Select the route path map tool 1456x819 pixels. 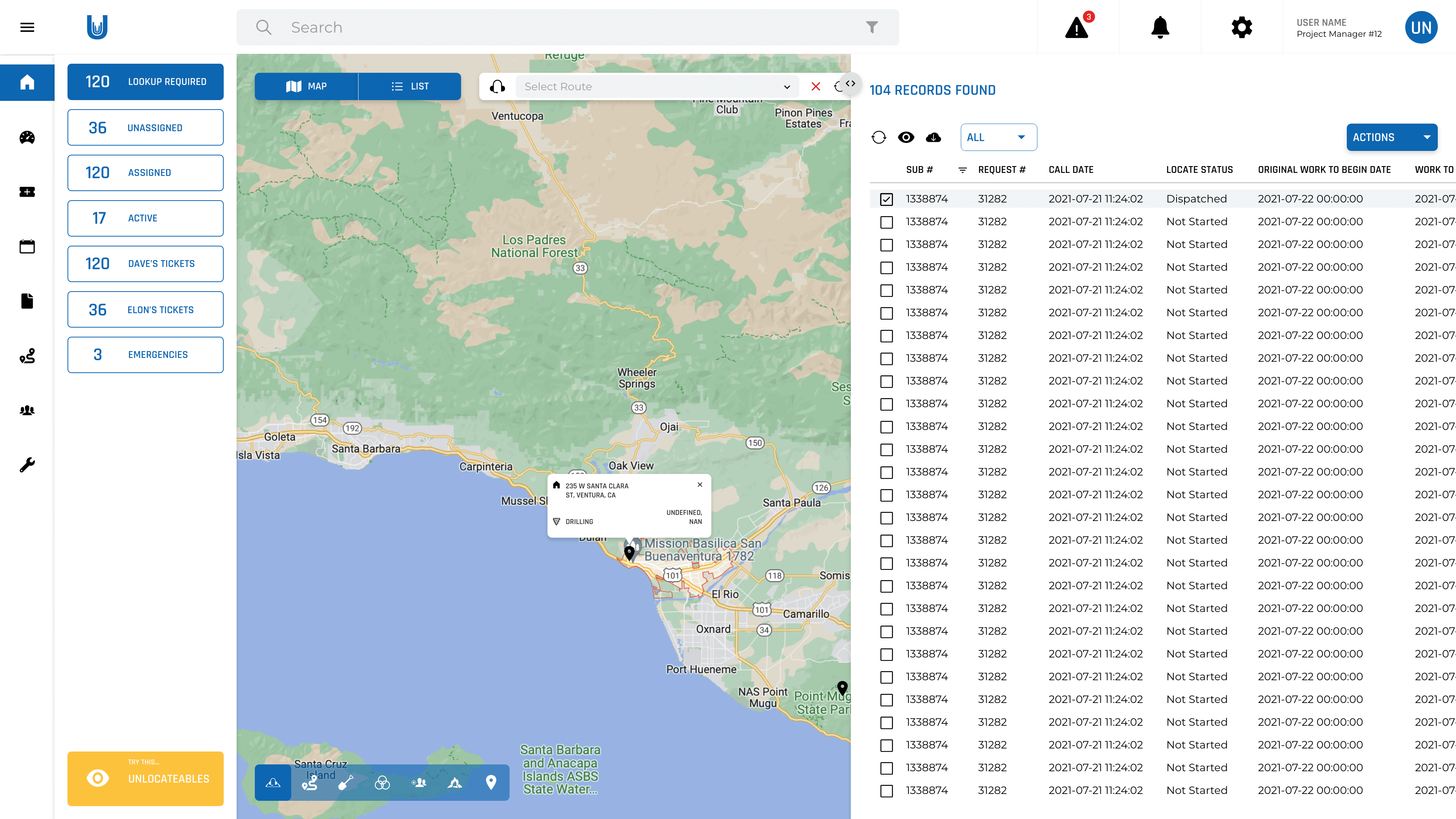(309, 782)
